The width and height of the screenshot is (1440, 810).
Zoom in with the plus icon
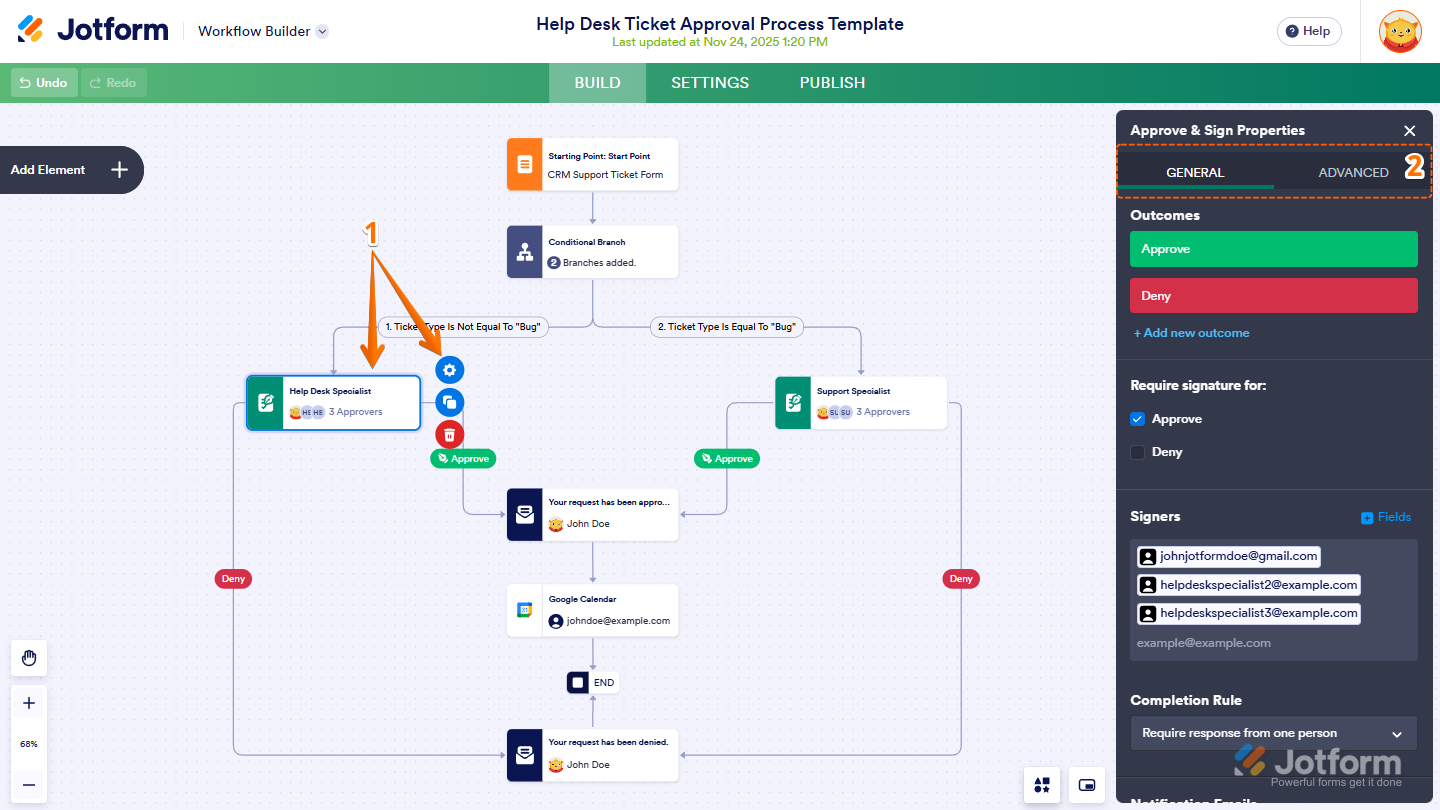(29, 703)
